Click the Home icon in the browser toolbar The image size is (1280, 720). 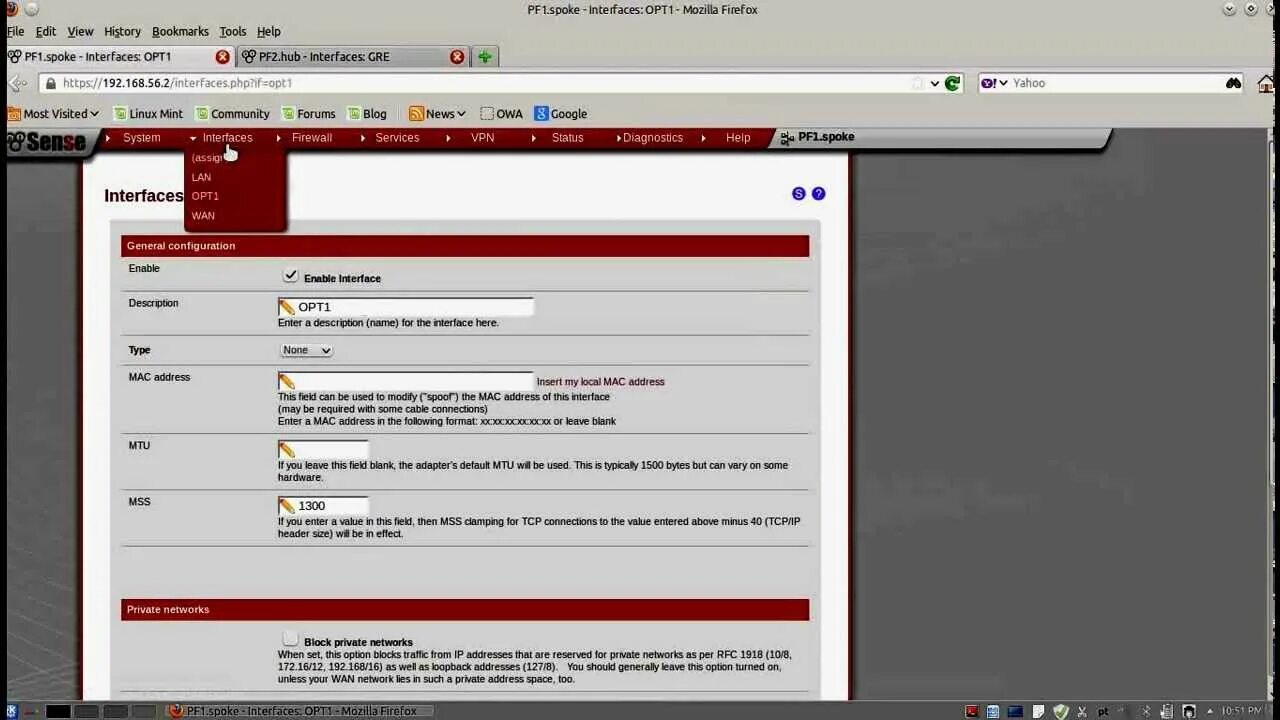(1267, 84)
